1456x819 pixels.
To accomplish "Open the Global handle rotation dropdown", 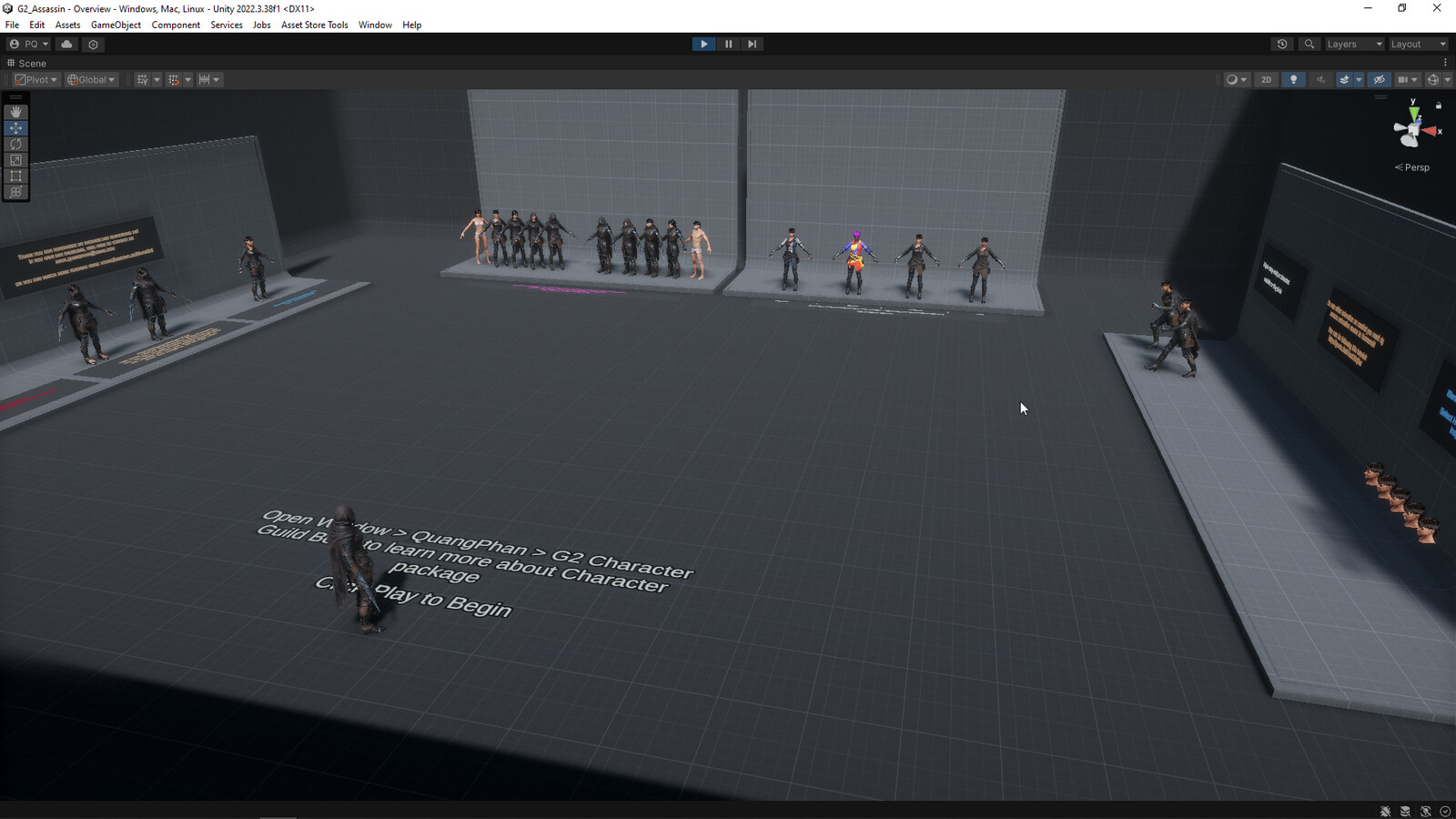I will pos(91,79).
